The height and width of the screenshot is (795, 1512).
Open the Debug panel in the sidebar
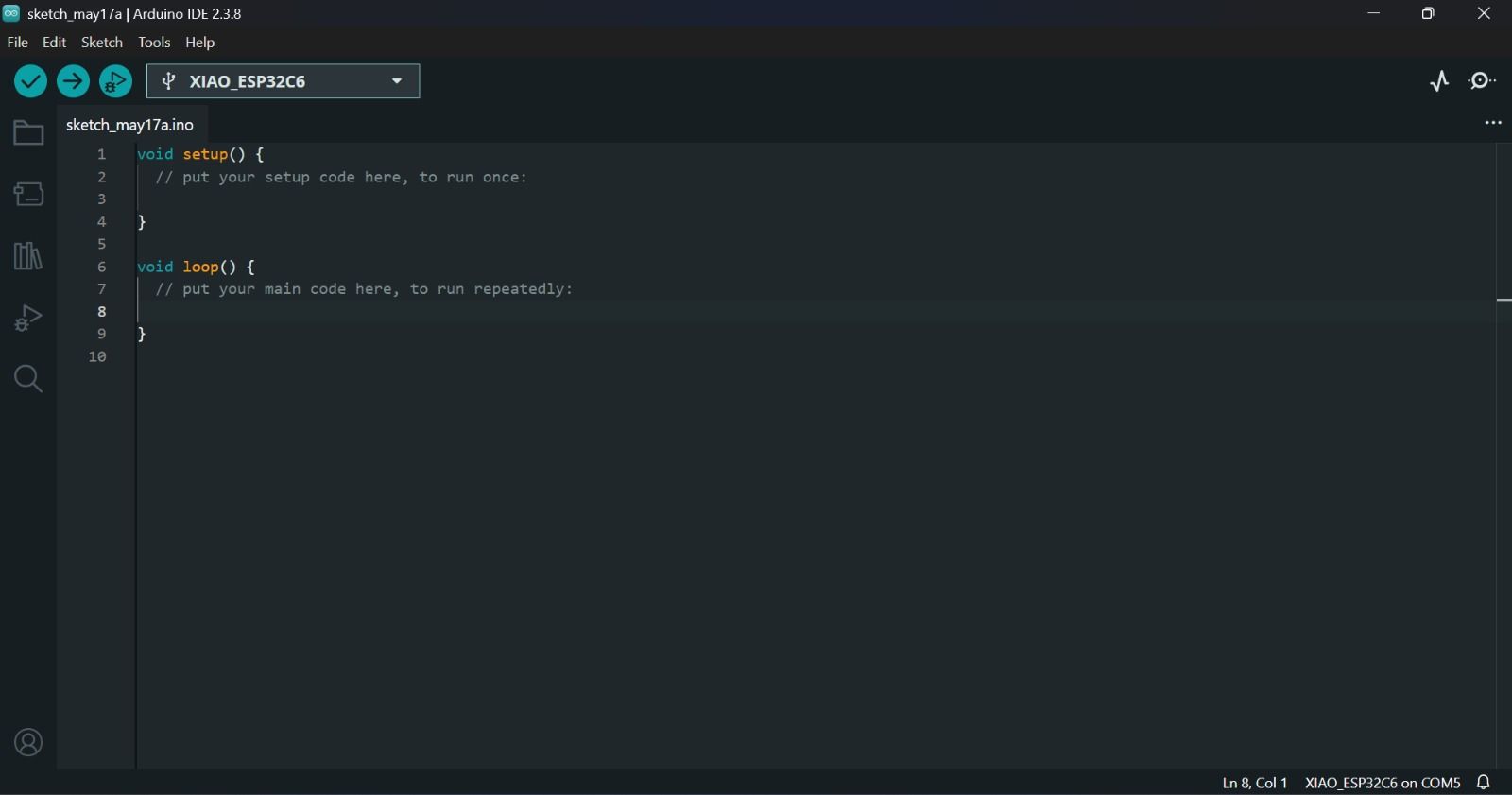point(28,318)
